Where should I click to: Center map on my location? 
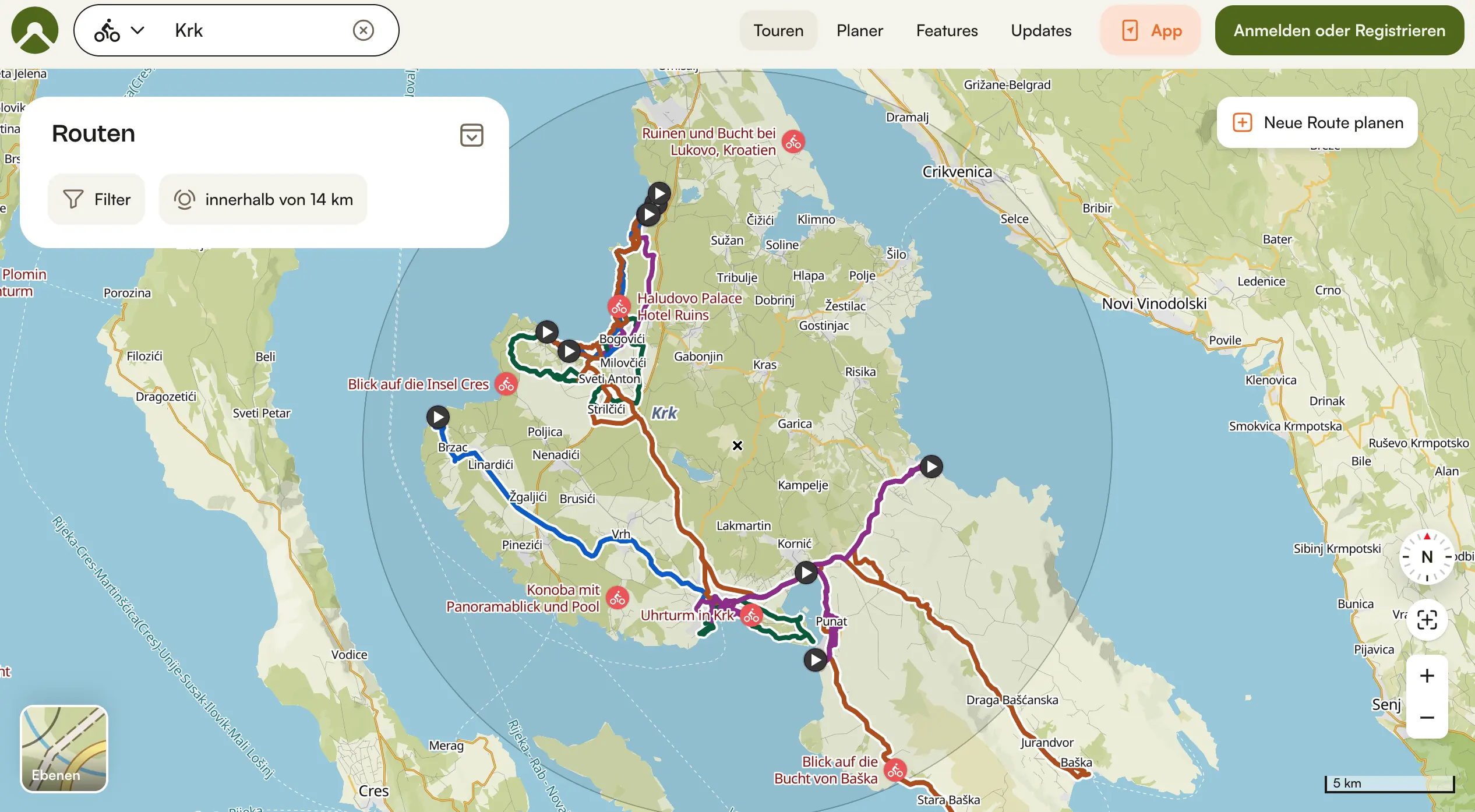[1427, 620]
